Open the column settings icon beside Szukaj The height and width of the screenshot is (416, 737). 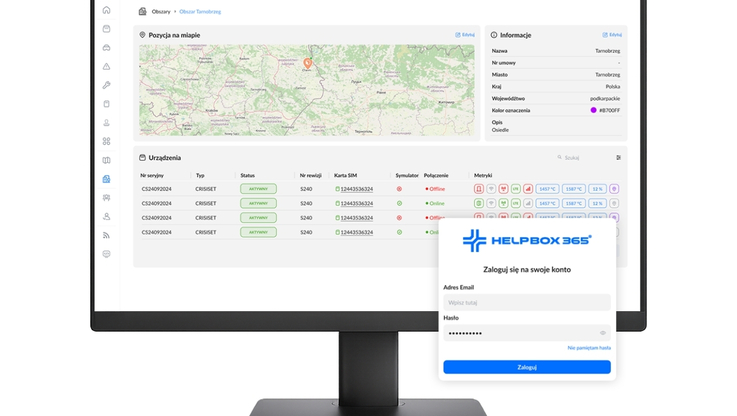click(x=619, y=157)
